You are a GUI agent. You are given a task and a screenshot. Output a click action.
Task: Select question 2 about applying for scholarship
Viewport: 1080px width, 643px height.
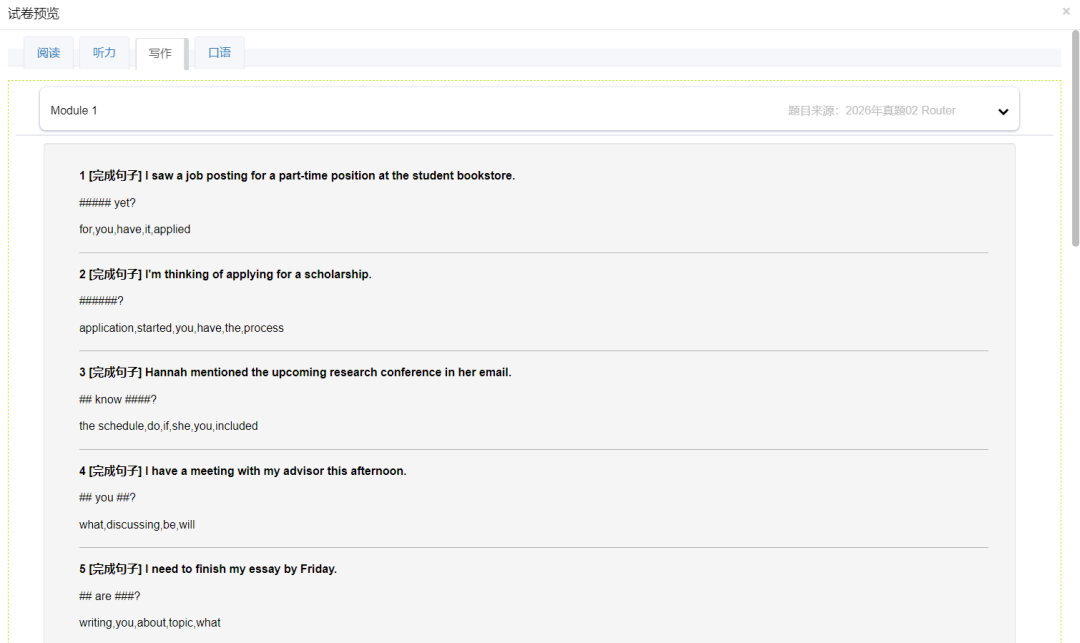point(225,275)
